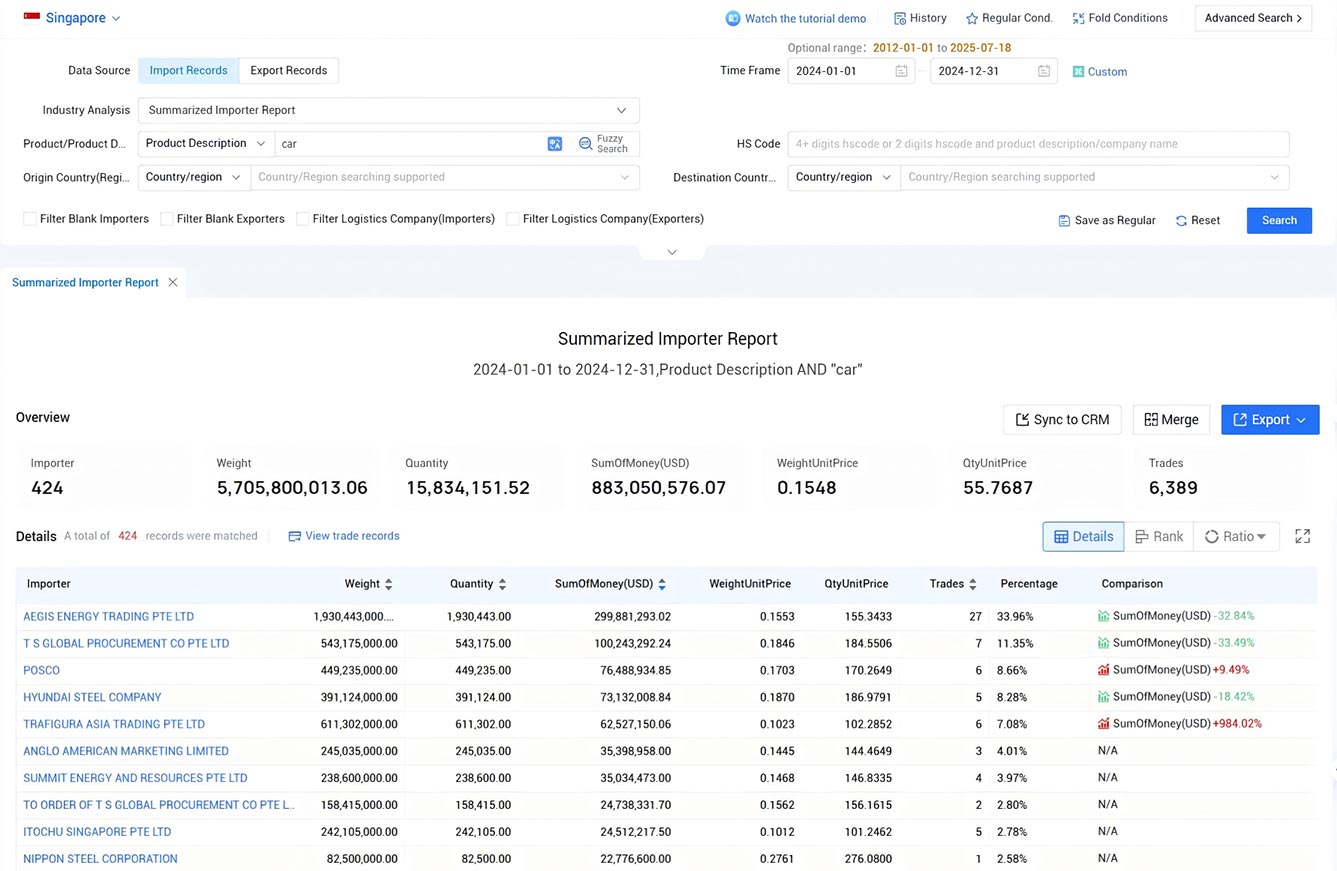Open TRAFIGURA ASIA TRADING PTE LTD link
Viewport: 1337px width, 871px height.
(114, 725)
